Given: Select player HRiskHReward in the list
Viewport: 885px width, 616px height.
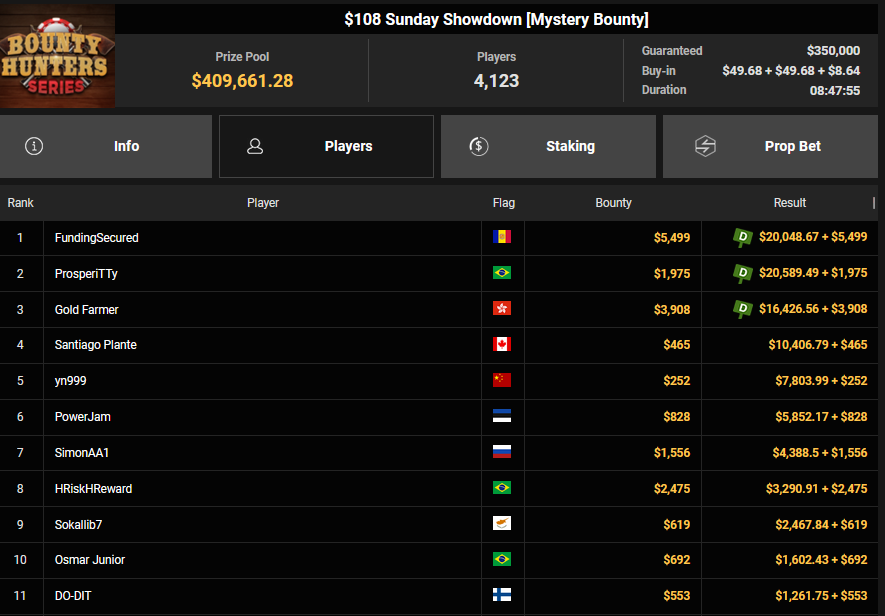Looking at the screenshot, I should point(94,488).
